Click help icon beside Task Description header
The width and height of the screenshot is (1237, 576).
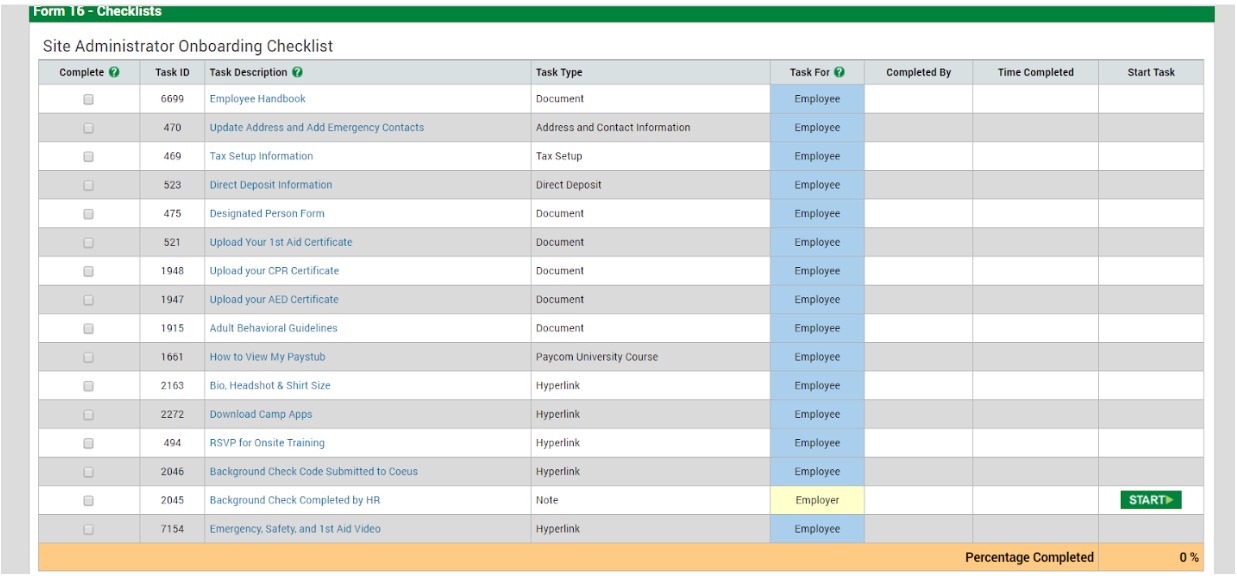tap(298, 72)
